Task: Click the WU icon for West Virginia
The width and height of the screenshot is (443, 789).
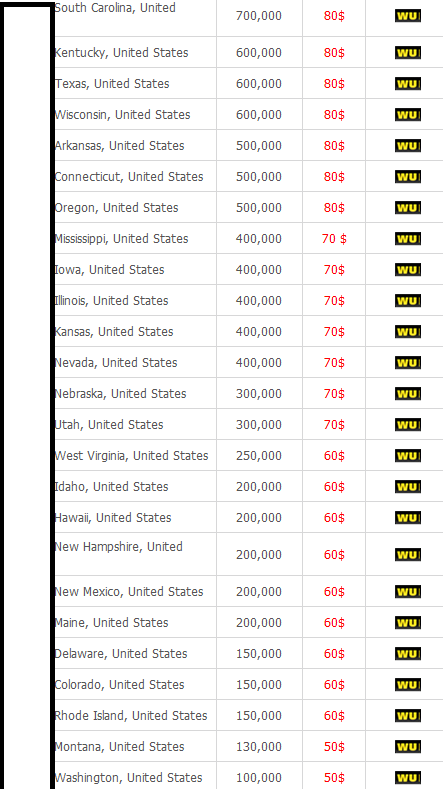Action: (408, 456)
